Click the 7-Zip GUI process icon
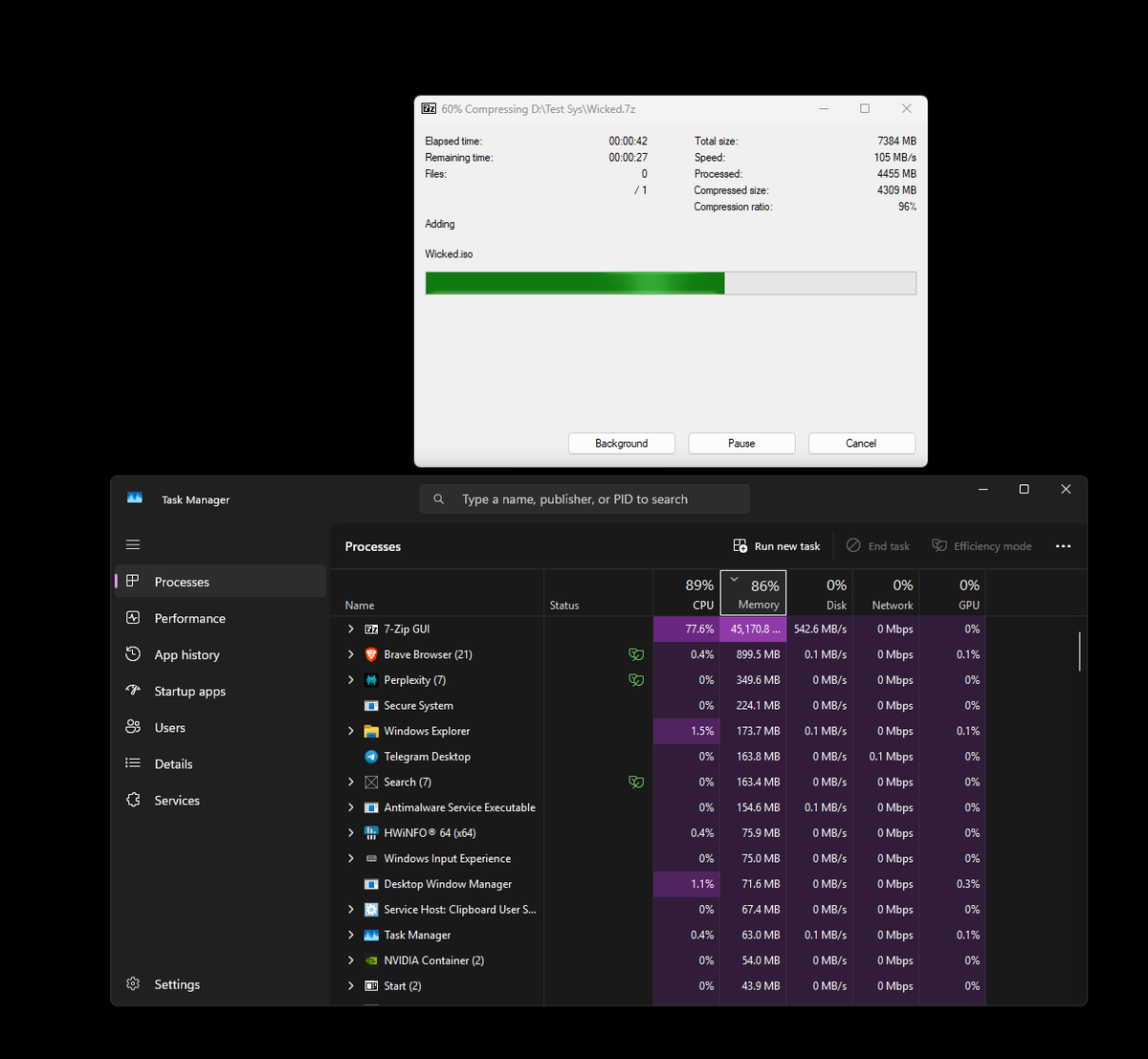 click(x=371, y=629)
